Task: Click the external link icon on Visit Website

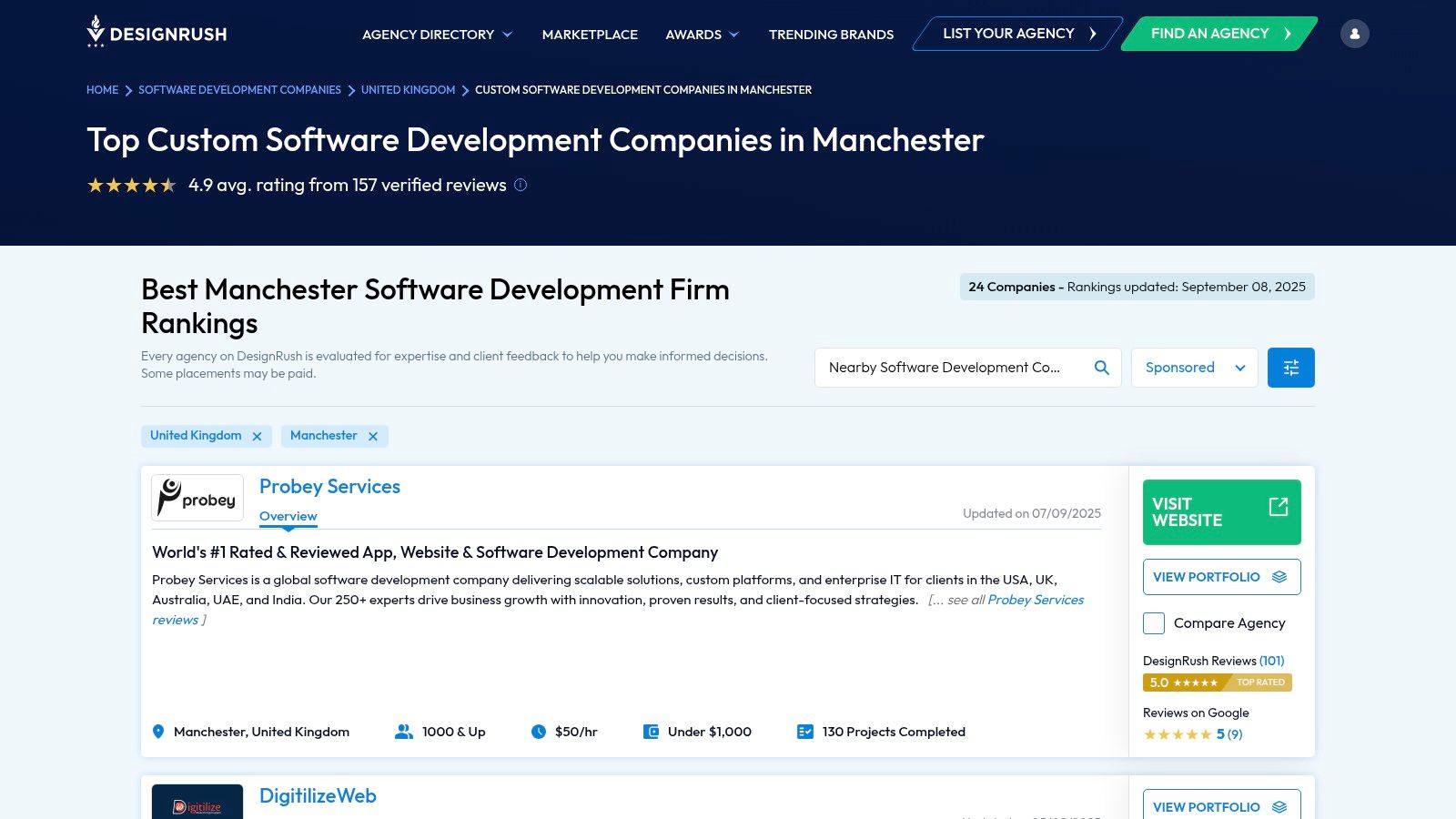Action: [1279, 507]
